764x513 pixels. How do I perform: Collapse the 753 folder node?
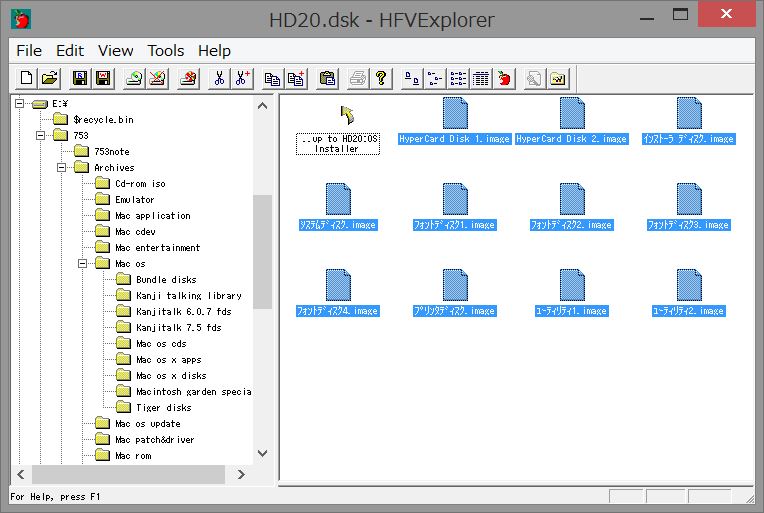40,135
